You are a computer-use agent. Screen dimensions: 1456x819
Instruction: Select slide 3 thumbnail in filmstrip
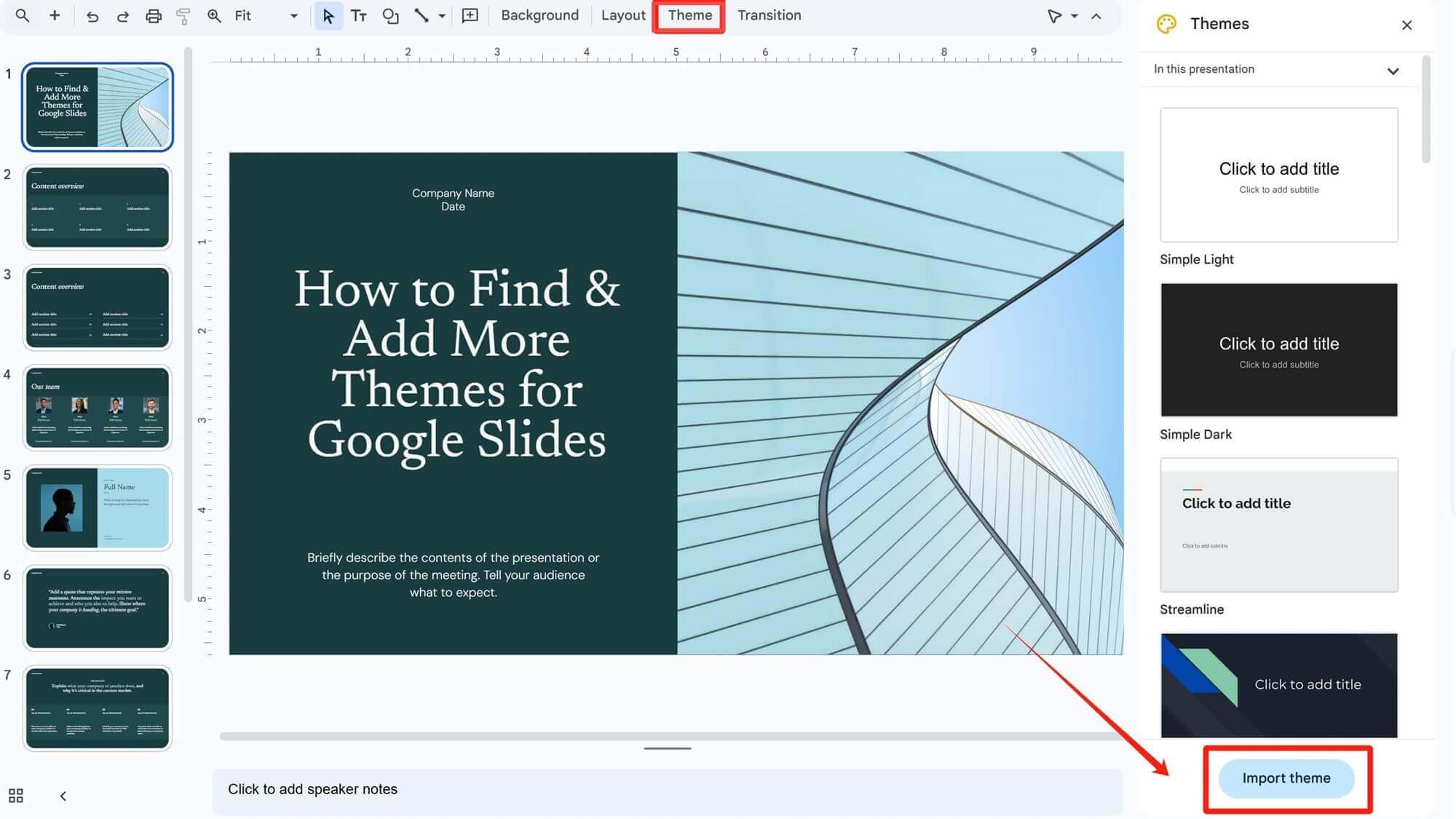point(98,307)
